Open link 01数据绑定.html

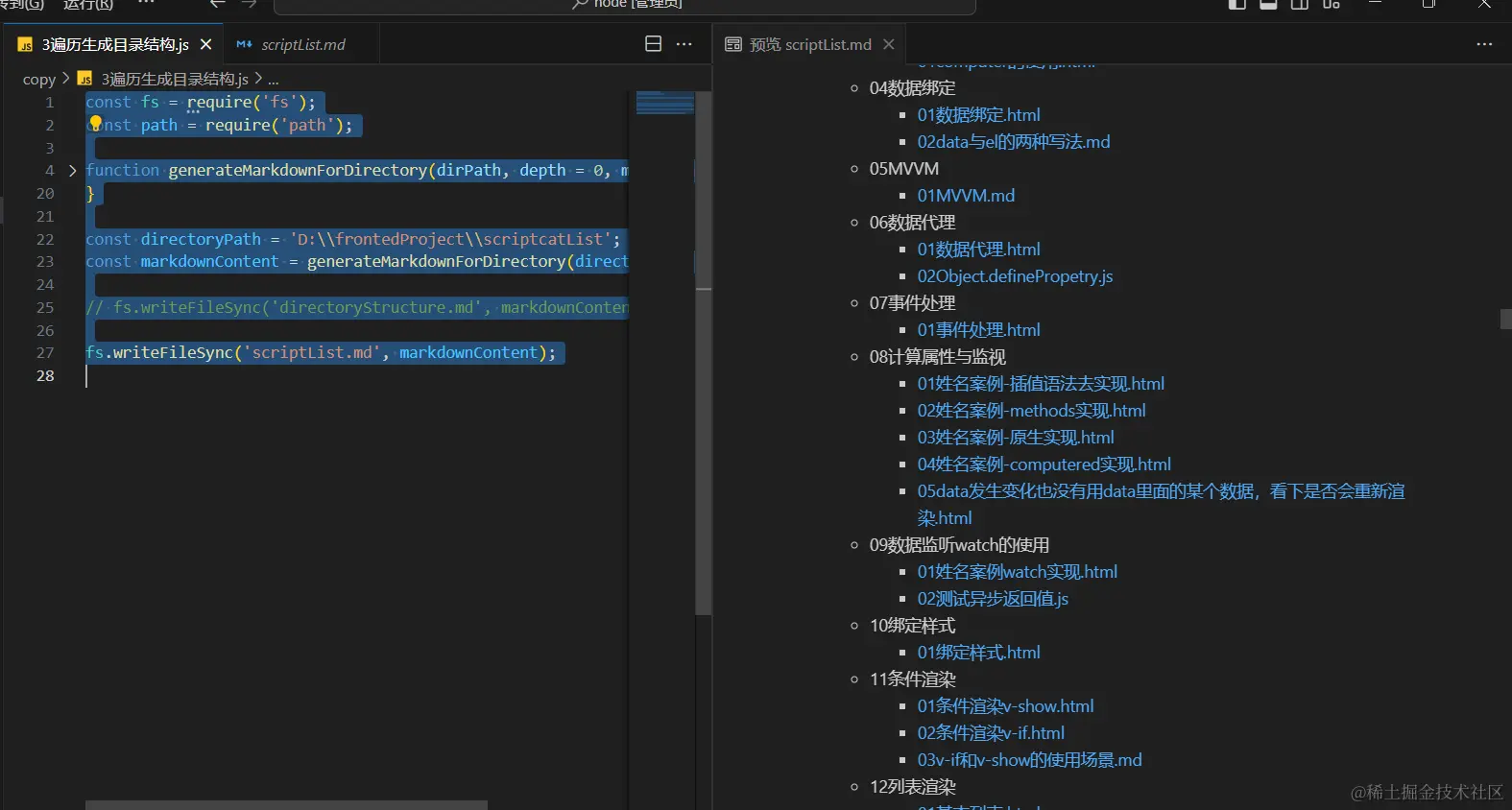click(978, 115)
